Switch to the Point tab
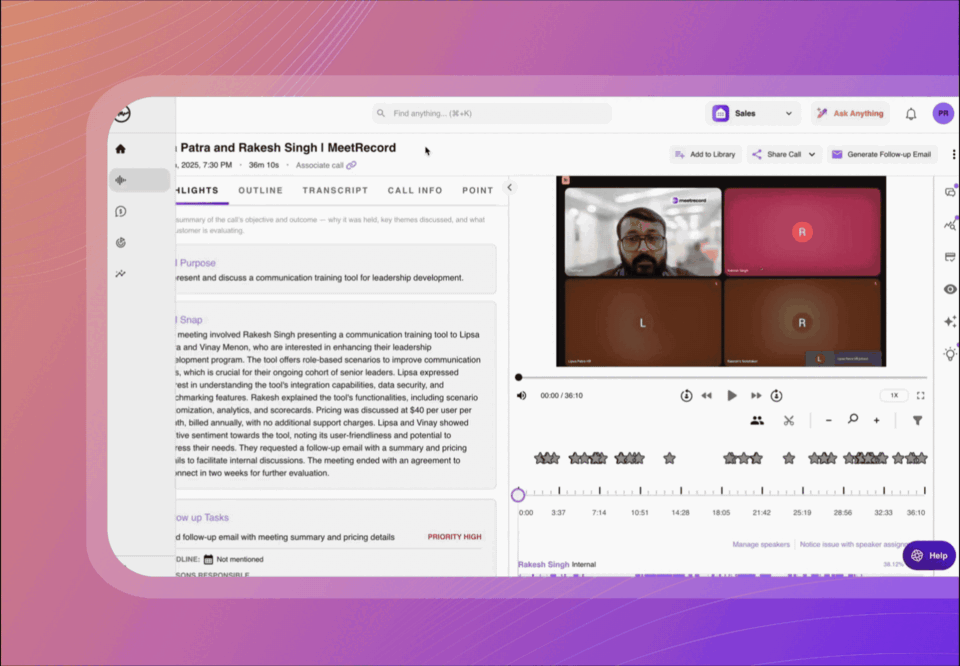This screenshot has width=960, height=666. 478,190
